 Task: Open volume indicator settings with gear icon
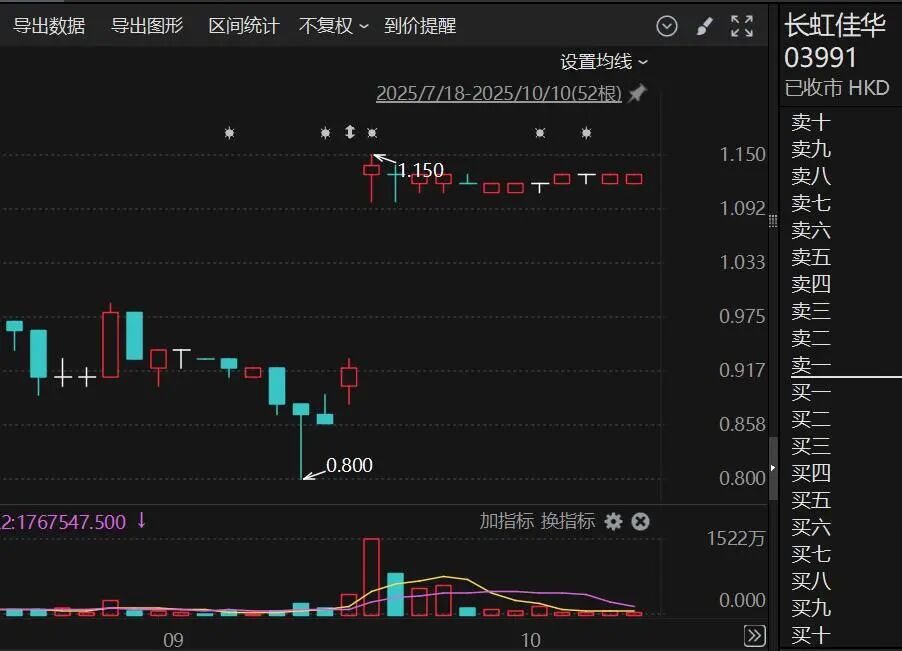[x=614, y=521]
